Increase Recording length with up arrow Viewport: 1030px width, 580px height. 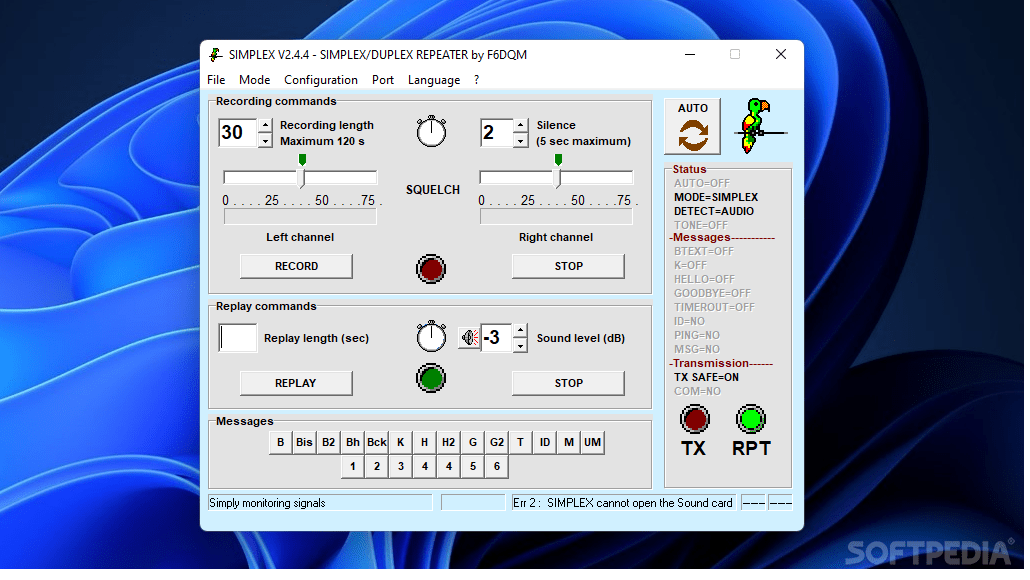pyautogui.click(x=265, y=125)
